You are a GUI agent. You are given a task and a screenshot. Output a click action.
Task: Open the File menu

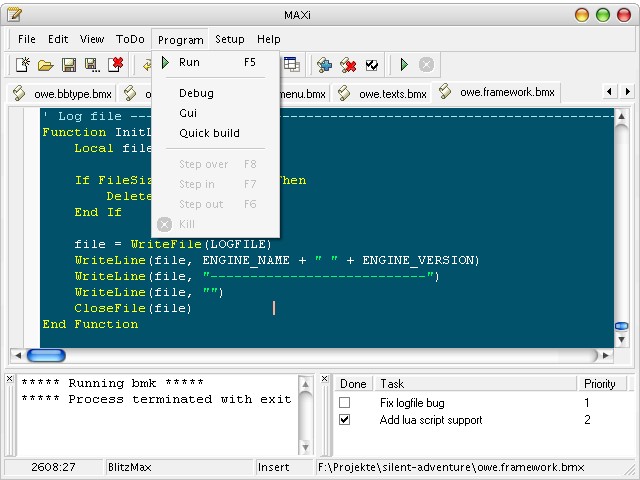click(27, 39)
